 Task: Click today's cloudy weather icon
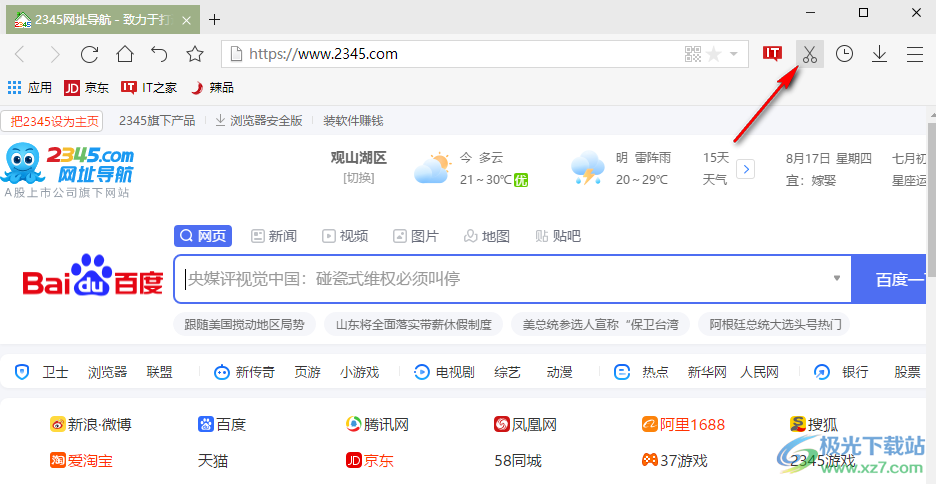click(432, 169)
